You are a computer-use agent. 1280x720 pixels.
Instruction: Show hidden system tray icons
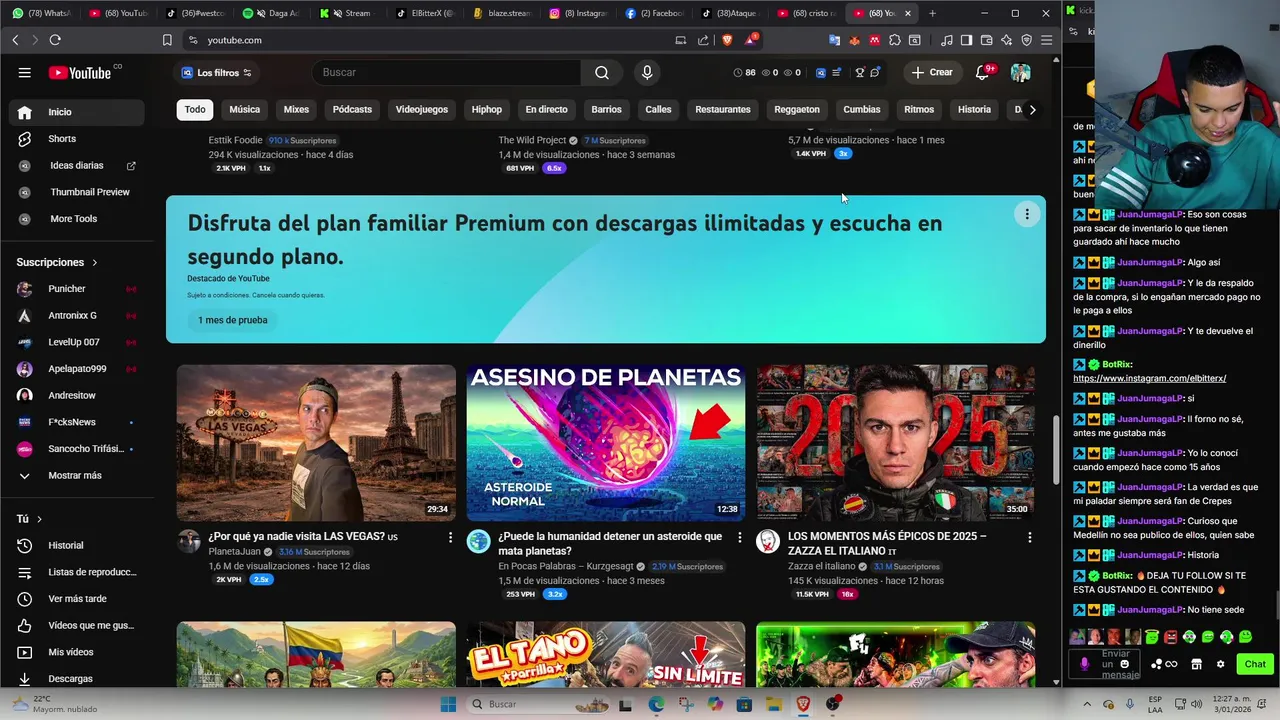coord(1087,704)
